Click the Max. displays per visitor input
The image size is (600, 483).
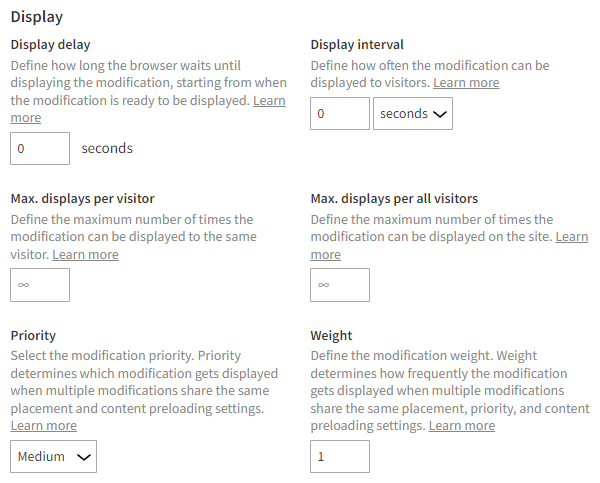pos(40,285)
